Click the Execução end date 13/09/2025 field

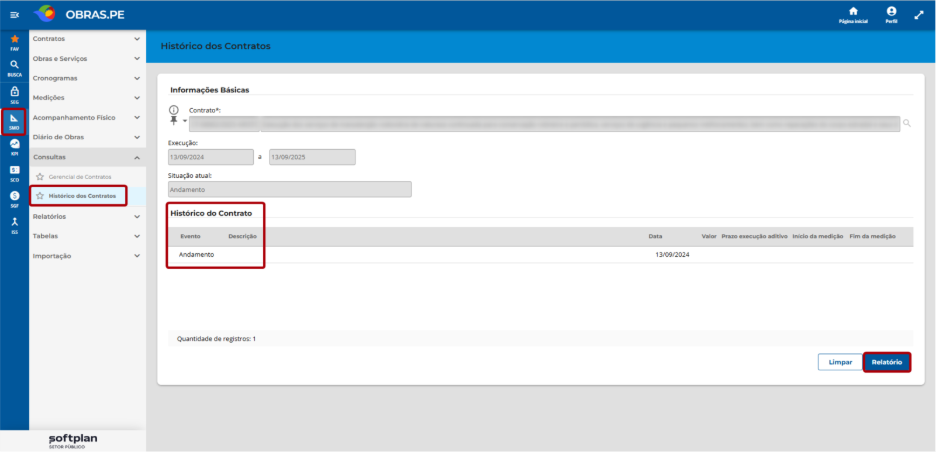point(312,158)
